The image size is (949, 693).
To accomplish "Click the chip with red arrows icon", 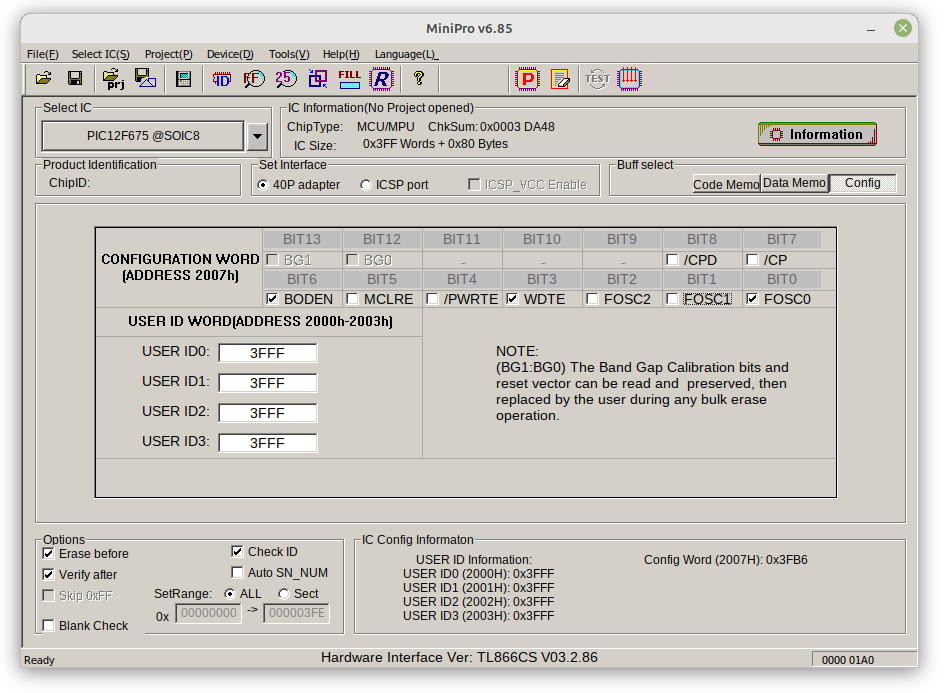I will point(629,79).
